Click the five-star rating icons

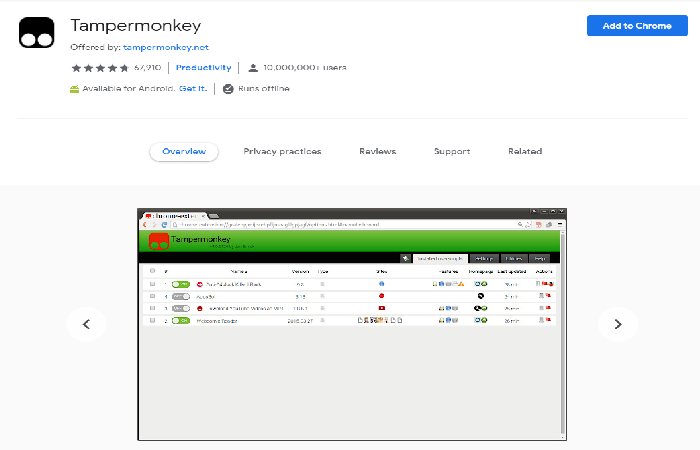pyautogui.click(x=100, y=68)
